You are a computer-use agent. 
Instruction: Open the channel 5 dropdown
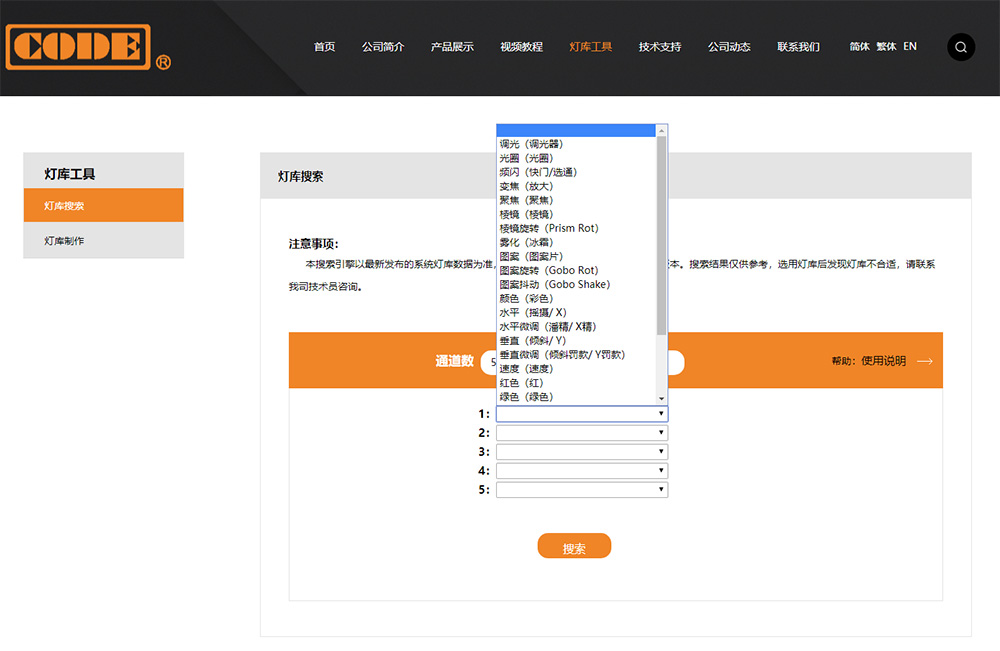pos(581,490)
